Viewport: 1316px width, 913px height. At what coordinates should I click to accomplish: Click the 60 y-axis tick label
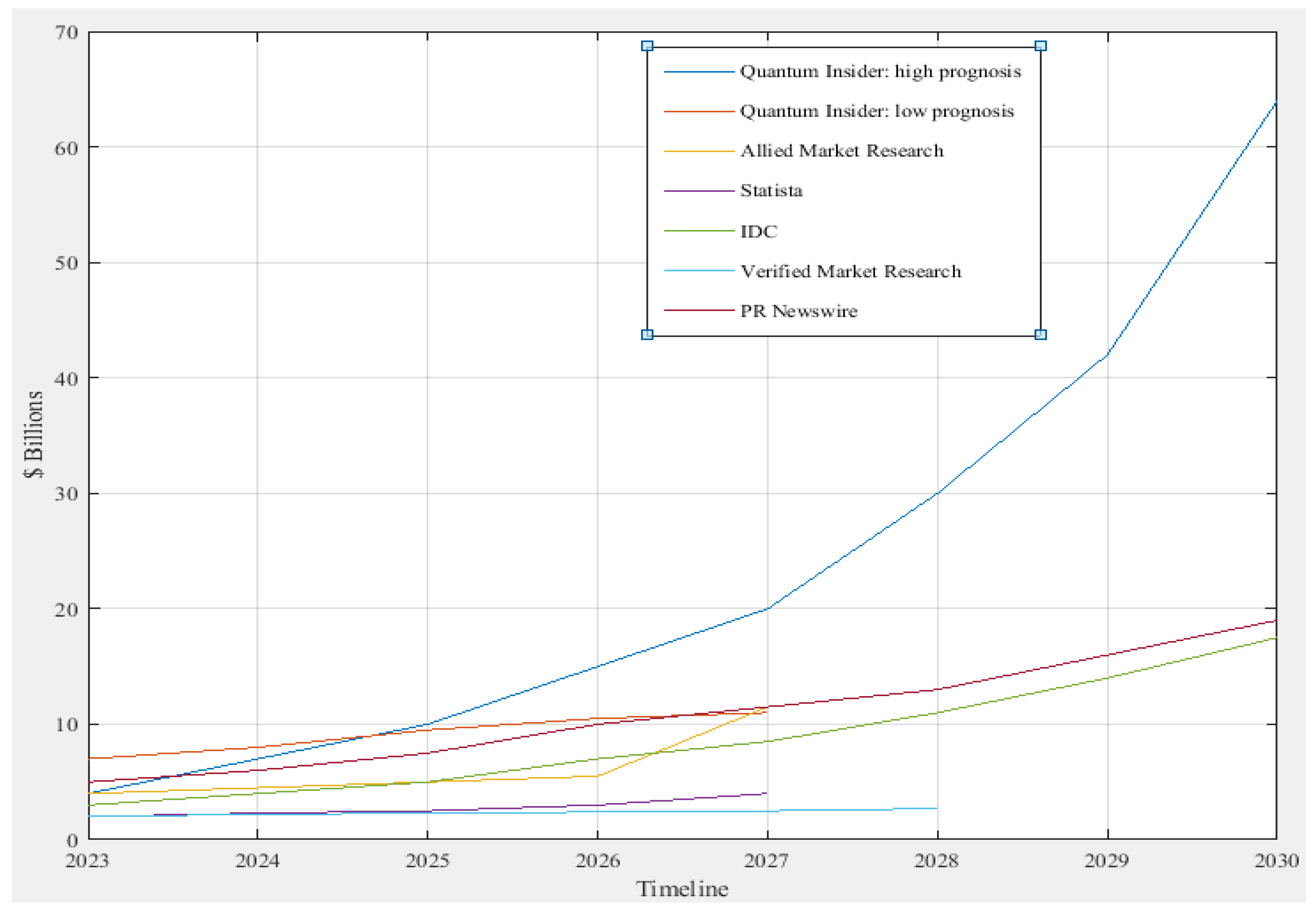pyautogui.click(x=66, y=148)
